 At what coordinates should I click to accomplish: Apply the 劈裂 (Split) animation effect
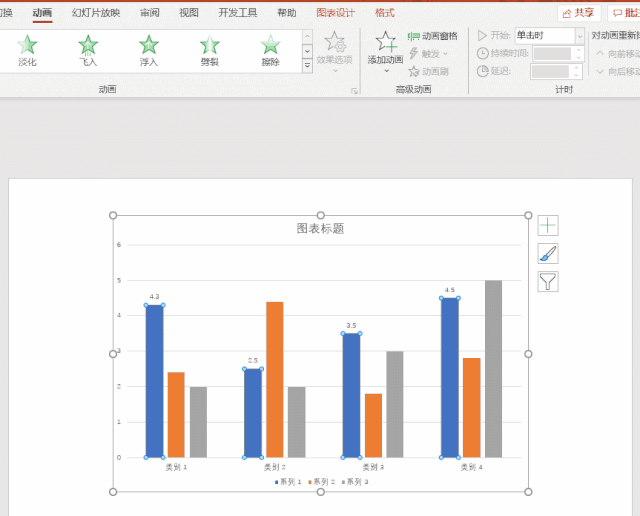209,50
